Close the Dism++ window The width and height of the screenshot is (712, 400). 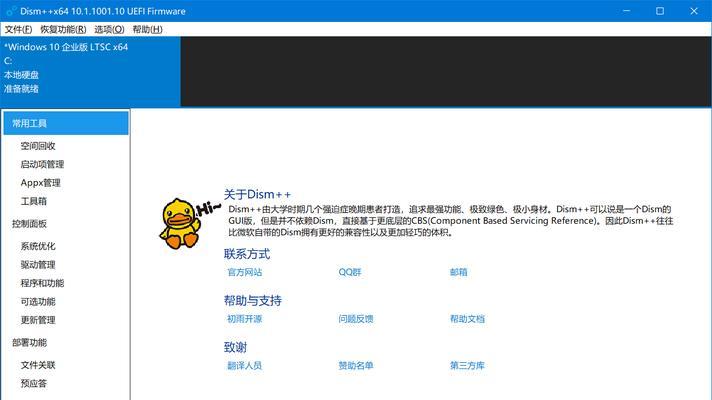[694, 11]
